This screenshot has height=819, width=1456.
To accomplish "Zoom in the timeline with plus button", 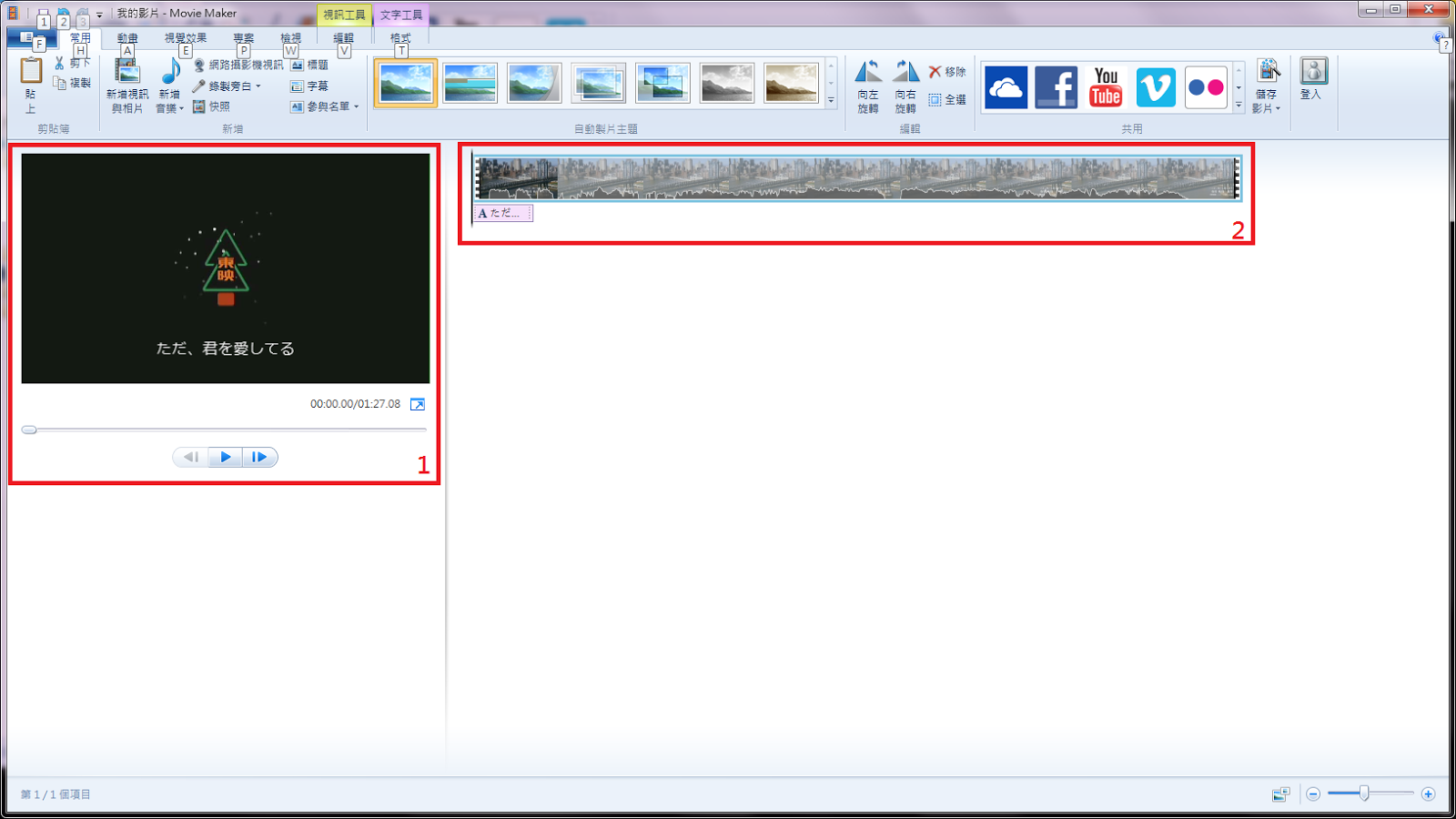I will (1428, 794).
